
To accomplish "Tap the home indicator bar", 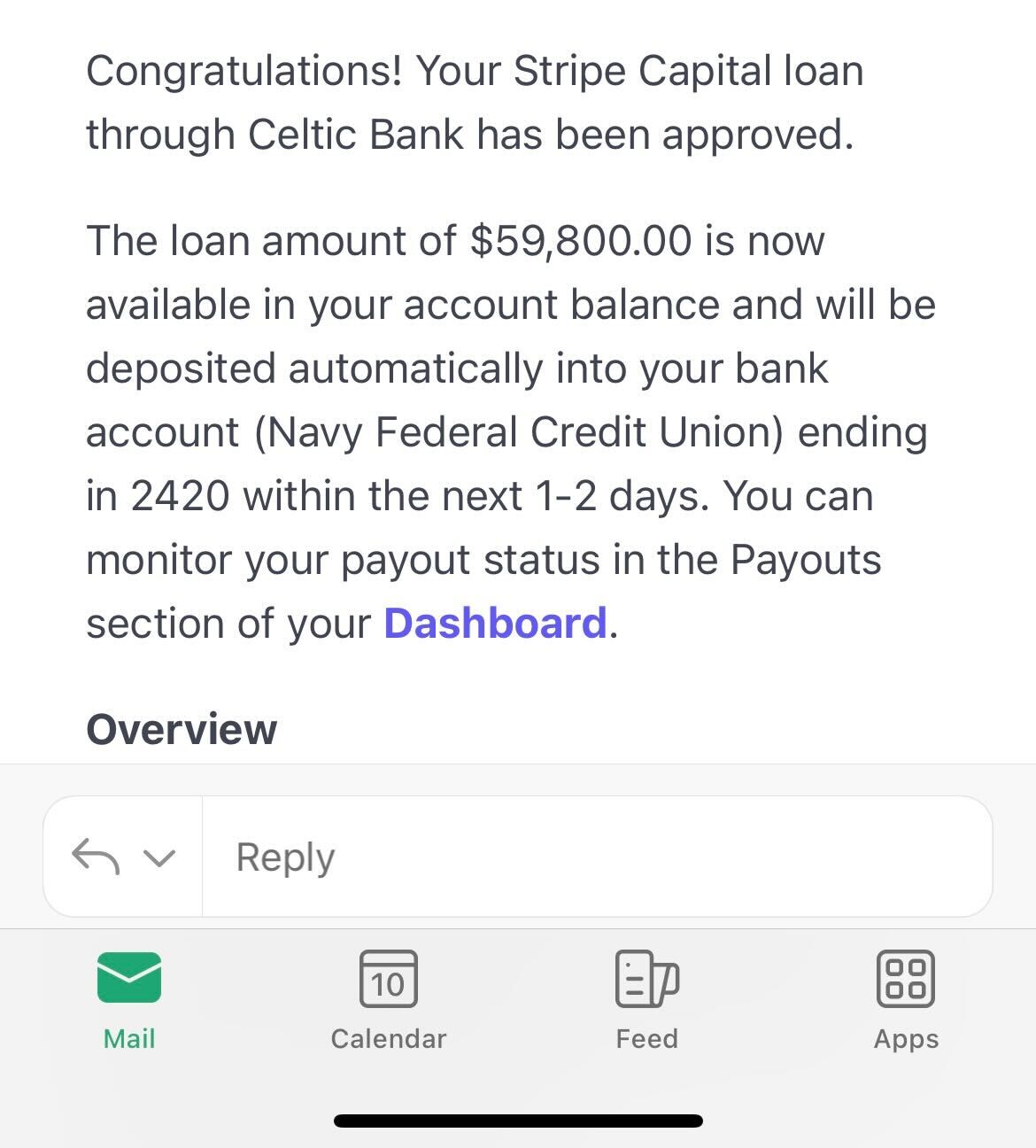I will (x=518, y=1121).
